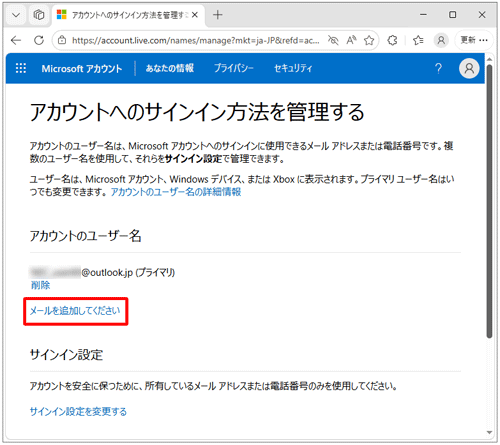Open the 更新 settings menu button
500x445 pixels.
pos(474,40)
